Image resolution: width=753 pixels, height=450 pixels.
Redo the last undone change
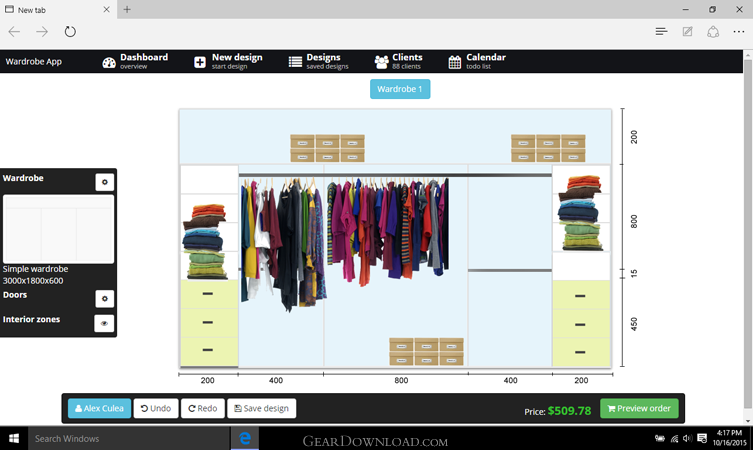203,408
